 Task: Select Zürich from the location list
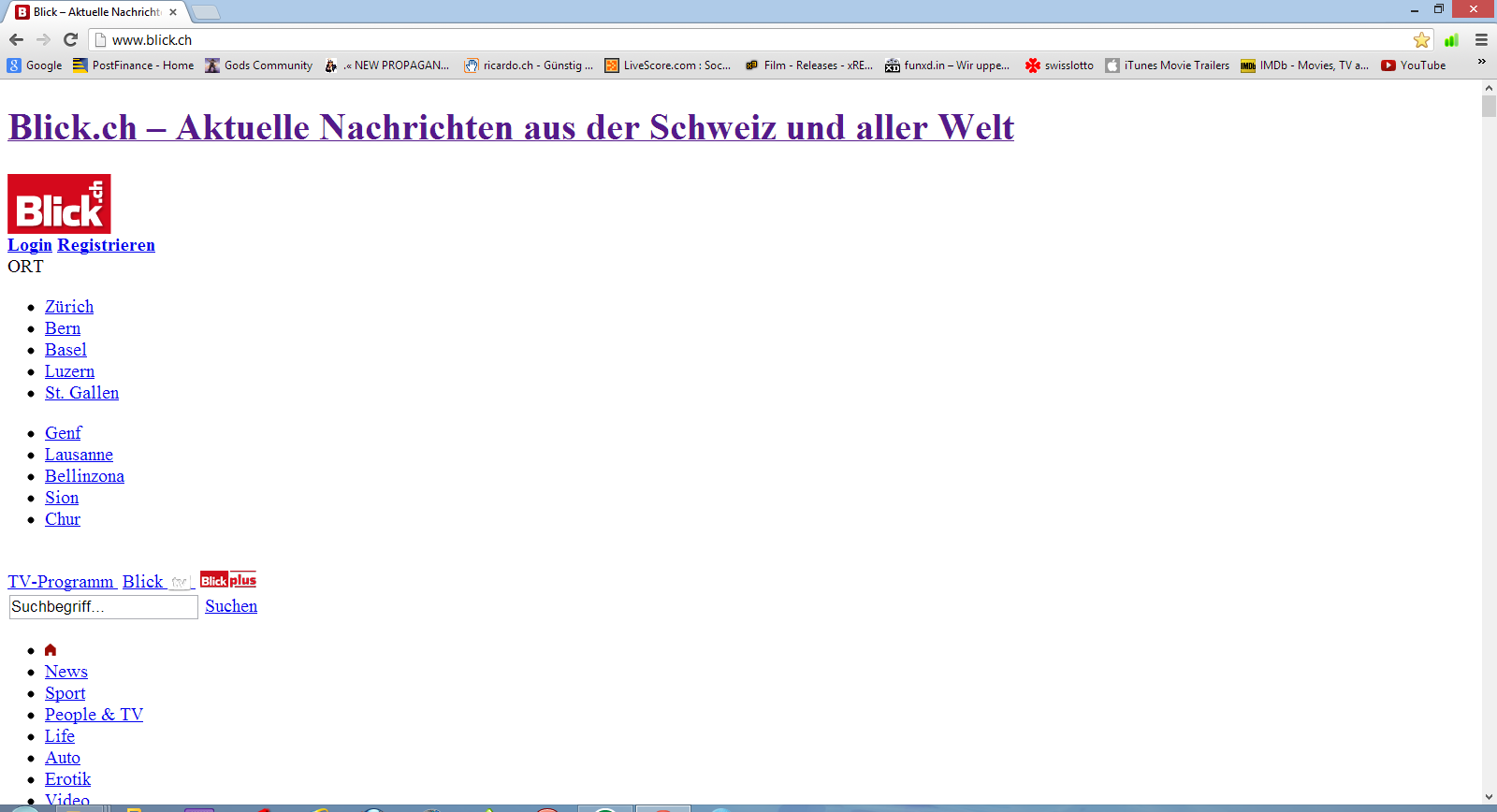[x=69, y=307]
